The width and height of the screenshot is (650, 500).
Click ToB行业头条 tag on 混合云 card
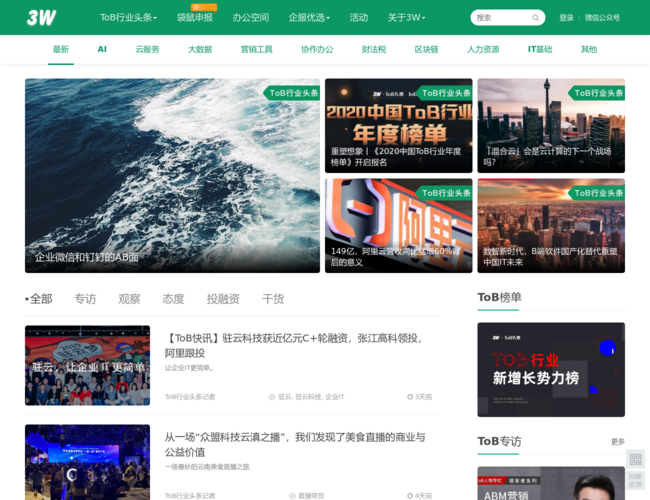[597, 93]
